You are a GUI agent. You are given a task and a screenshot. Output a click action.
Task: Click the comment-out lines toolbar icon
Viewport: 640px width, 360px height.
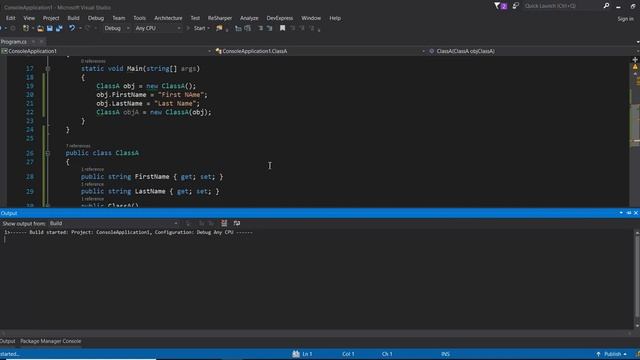[x=260, y=28]
